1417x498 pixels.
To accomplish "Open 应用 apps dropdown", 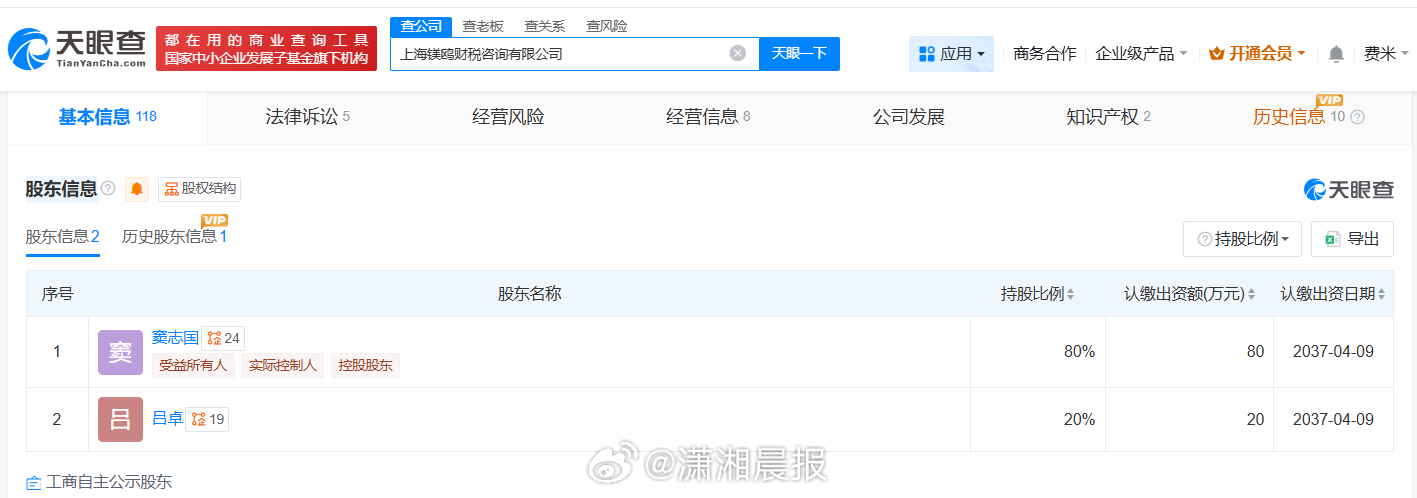I will (x=951, y=54).
